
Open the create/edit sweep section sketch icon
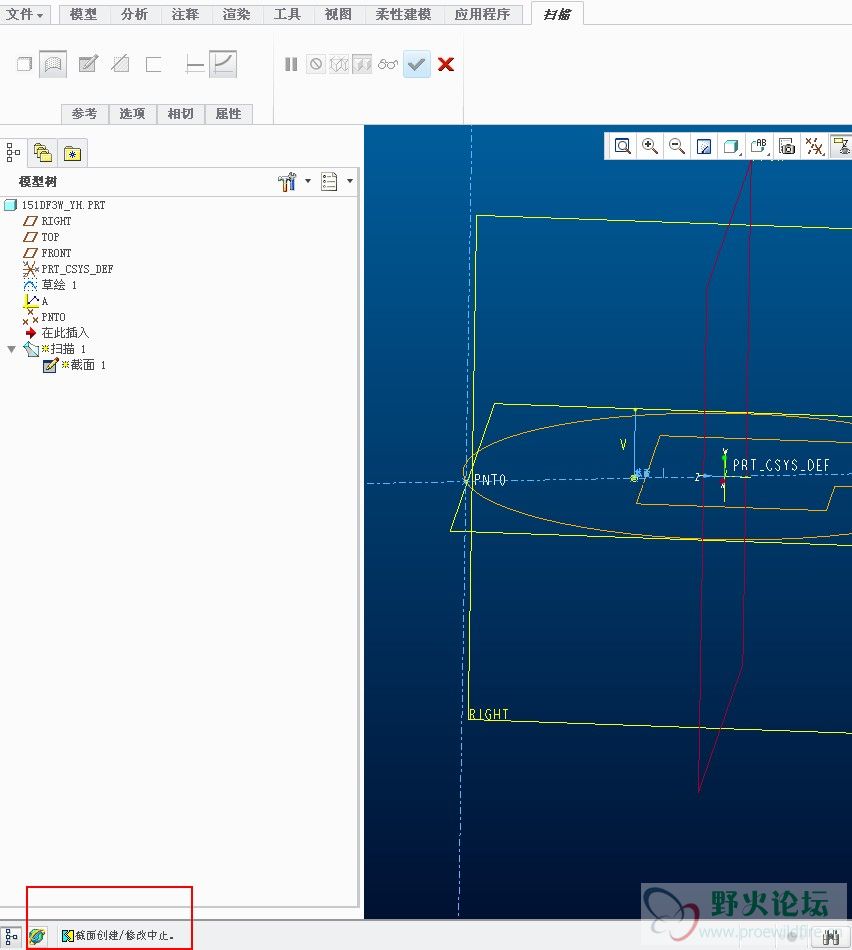pyautogui.click(x=88, y=64)
